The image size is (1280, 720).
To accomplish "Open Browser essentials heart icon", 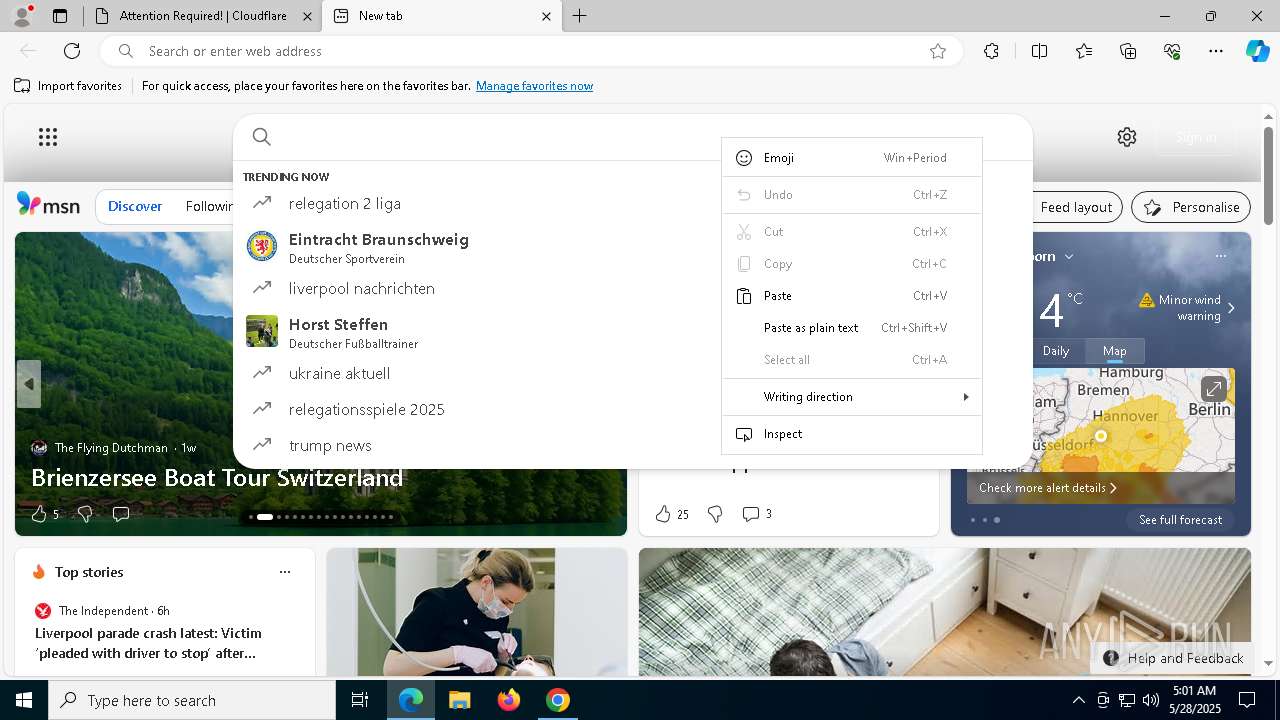I will (x=1172, y=51).
